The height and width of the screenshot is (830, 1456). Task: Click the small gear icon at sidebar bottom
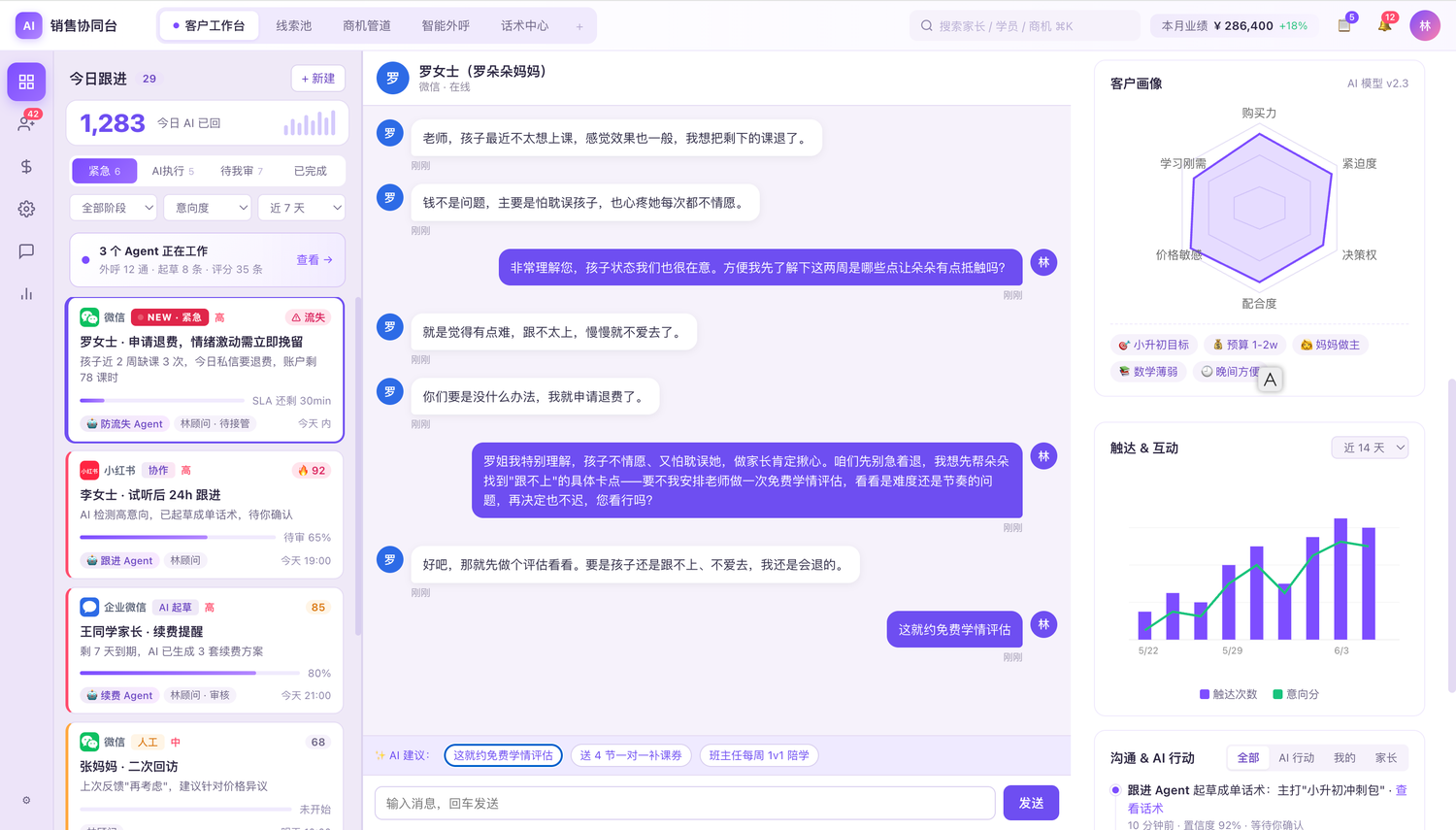[x=26, y=800]
